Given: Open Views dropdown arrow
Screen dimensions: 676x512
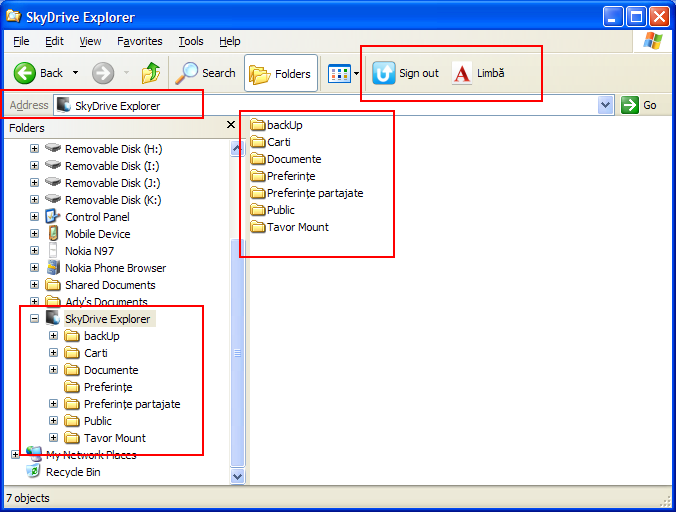Looking at the screenshot, I should (357, 74).
